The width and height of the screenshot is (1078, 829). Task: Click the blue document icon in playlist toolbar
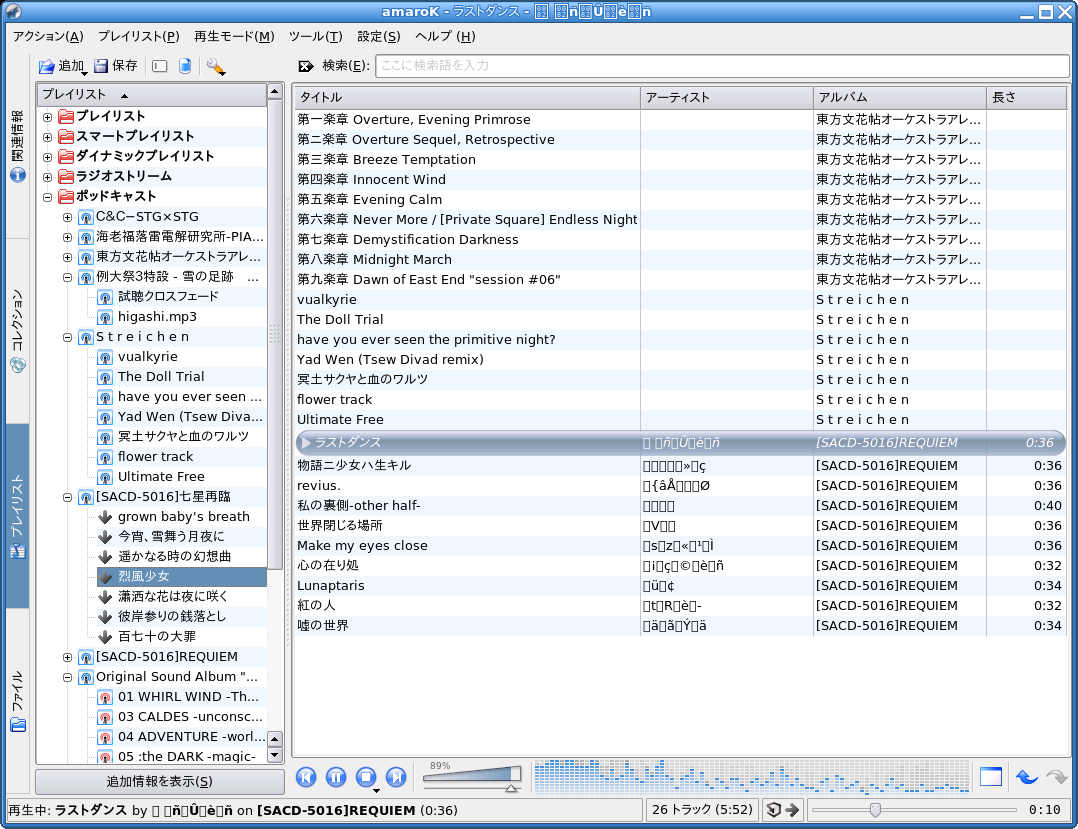[x=185, y=65]
